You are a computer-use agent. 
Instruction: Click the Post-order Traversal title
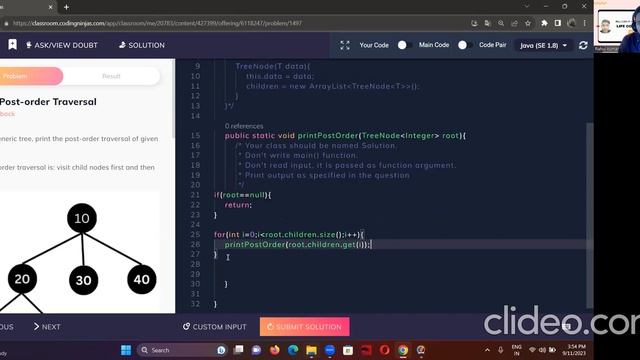tap(48, 102)
